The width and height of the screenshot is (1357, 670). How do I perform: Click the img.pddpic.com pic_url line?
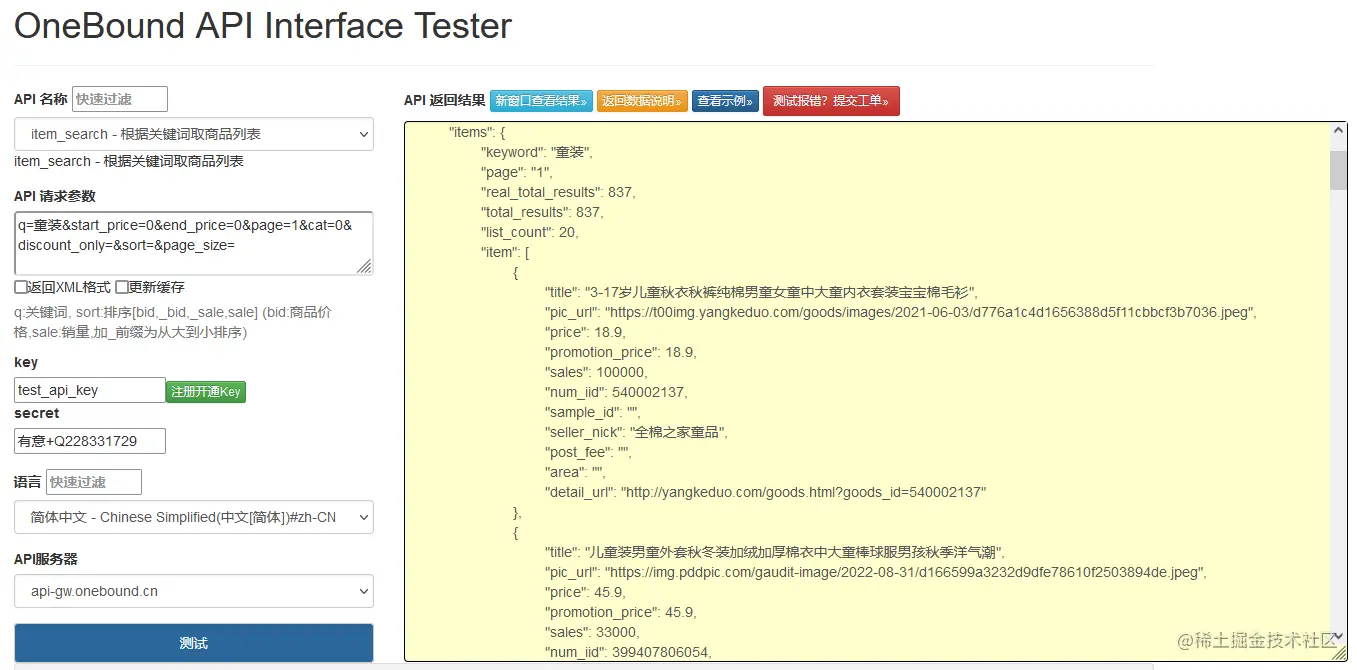tap(876, 572)
